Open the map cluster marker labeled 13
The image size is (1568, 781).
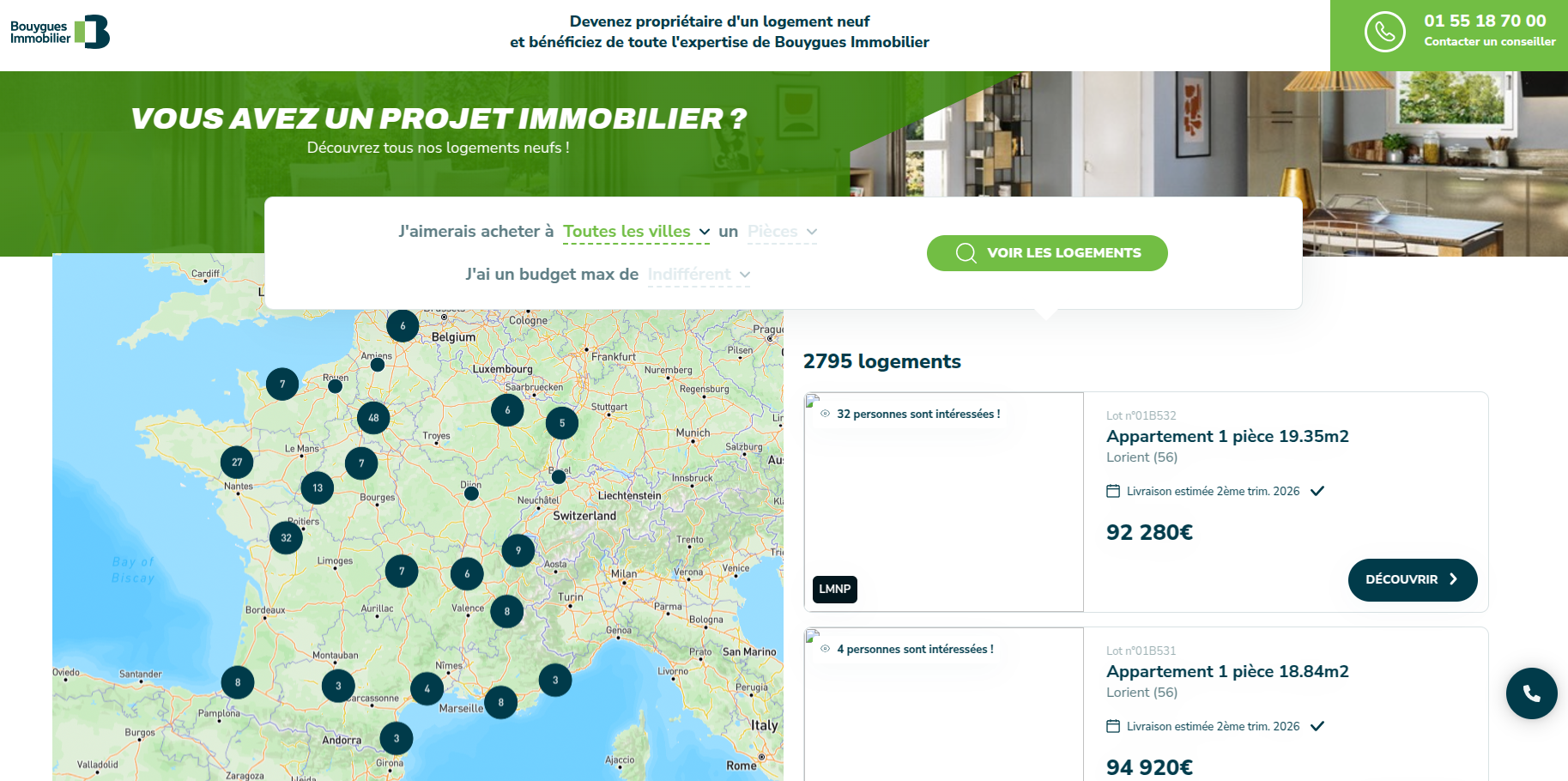[318, 488]
